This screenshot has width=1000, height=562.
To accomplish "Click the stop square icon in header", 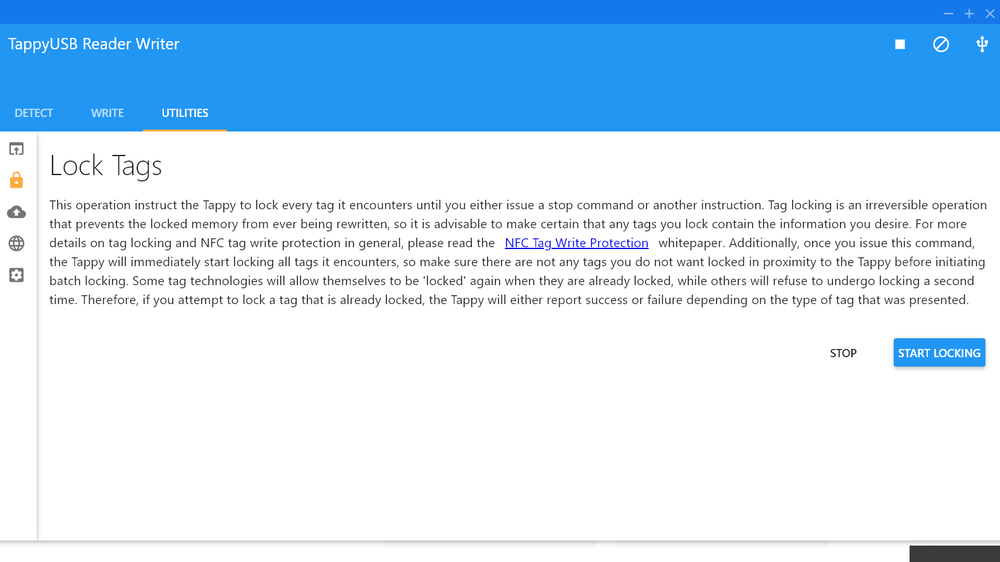I will point(900,44).
